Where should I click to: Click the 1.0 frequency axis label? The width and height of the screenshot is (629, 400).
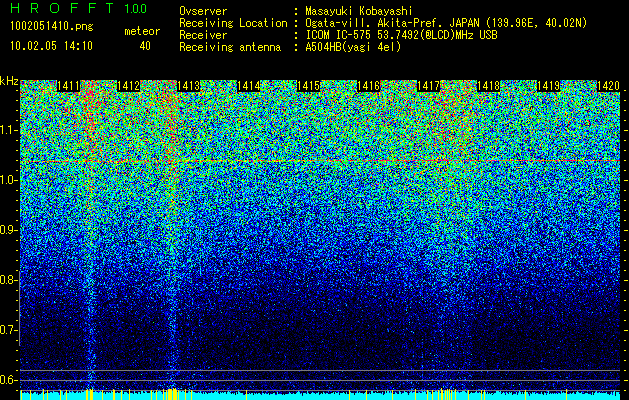coord(8,180)
